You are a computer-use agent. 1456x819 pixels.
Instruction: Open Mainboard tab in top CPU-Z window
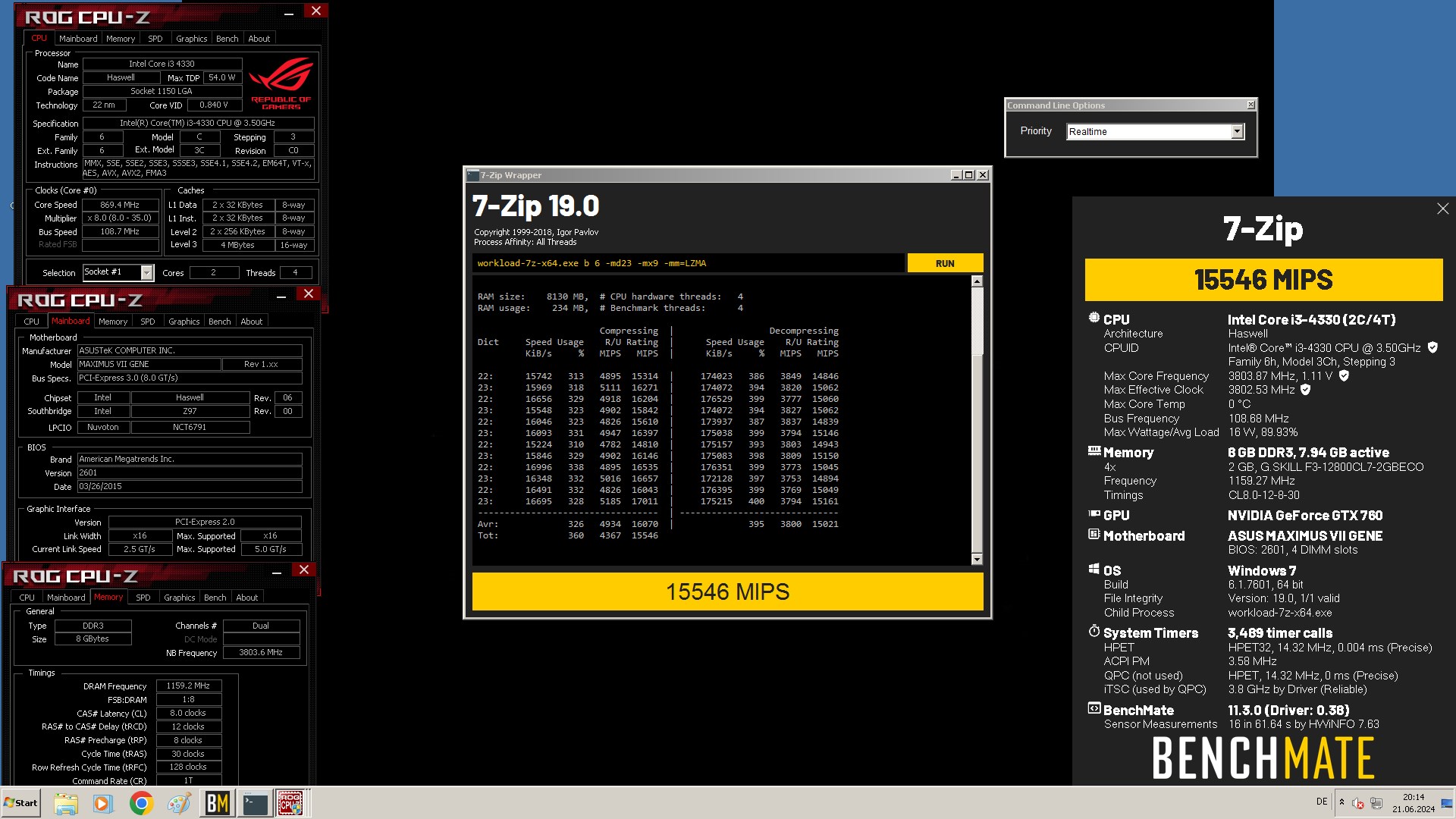78,39
